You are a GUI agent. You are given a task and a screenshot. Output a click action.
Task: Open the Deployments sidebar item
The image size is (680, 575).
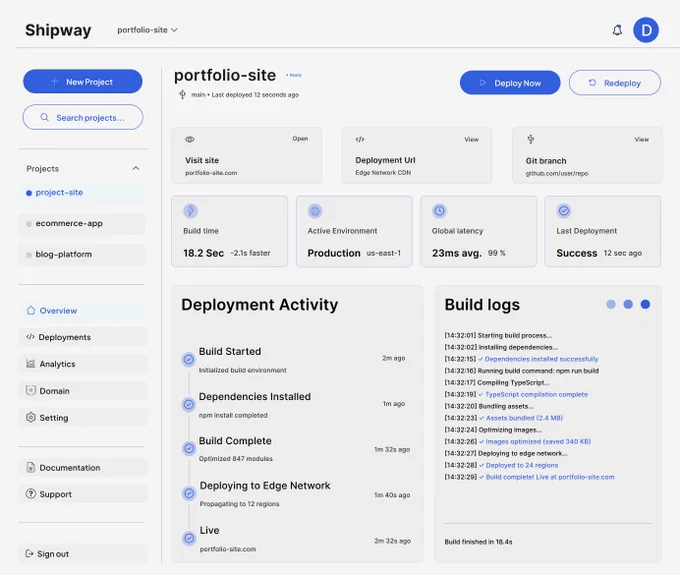(82, 337)
